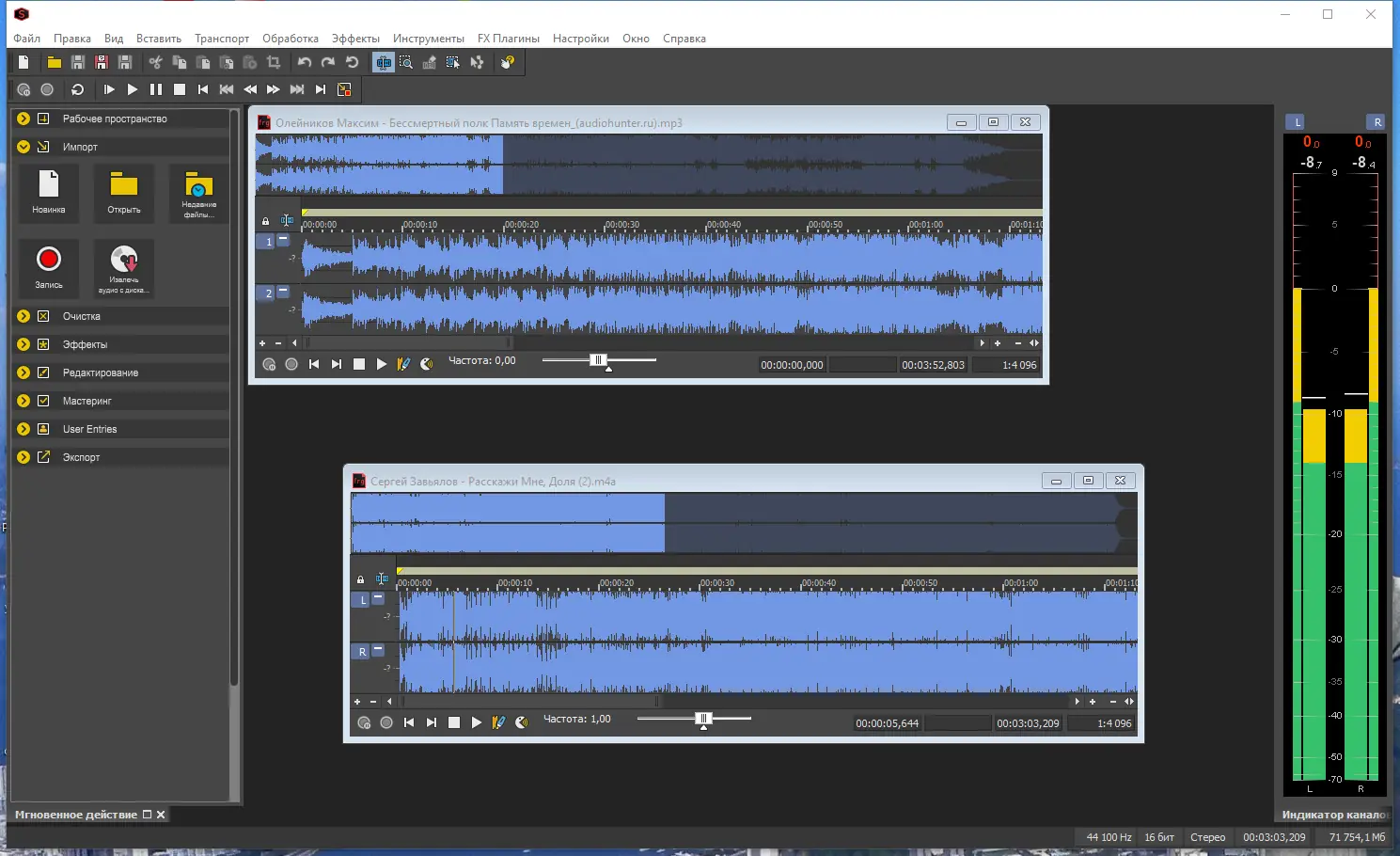Viewport: 1400px width, 856px height.
Task: Open the Транспорт menu
Action: pyautogui.click(x=222, y=38)
